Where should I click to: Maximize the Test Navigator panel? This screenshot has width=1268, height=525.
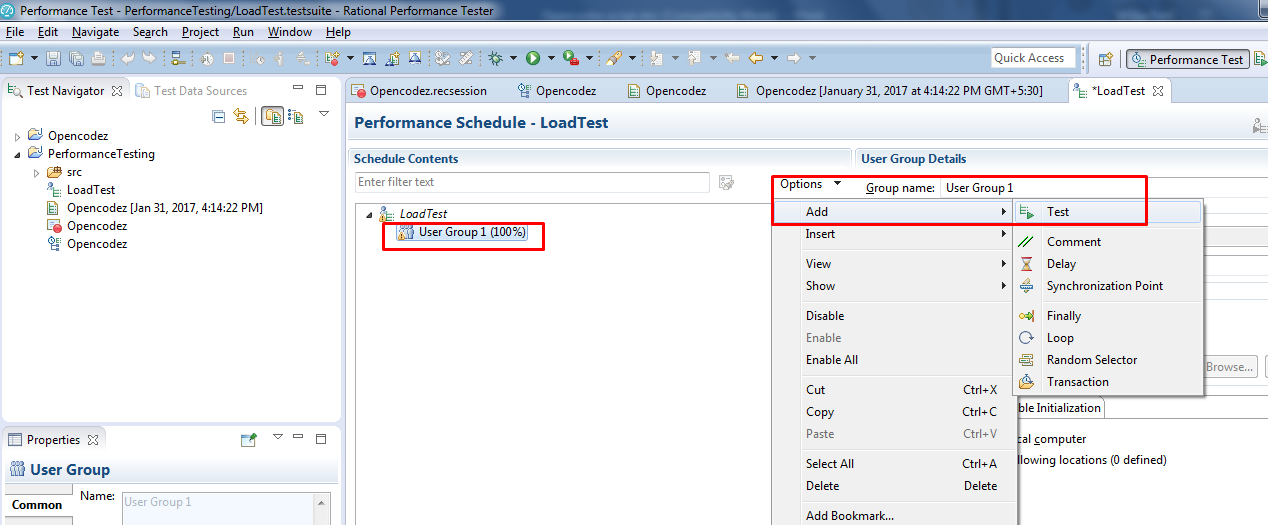321,90
